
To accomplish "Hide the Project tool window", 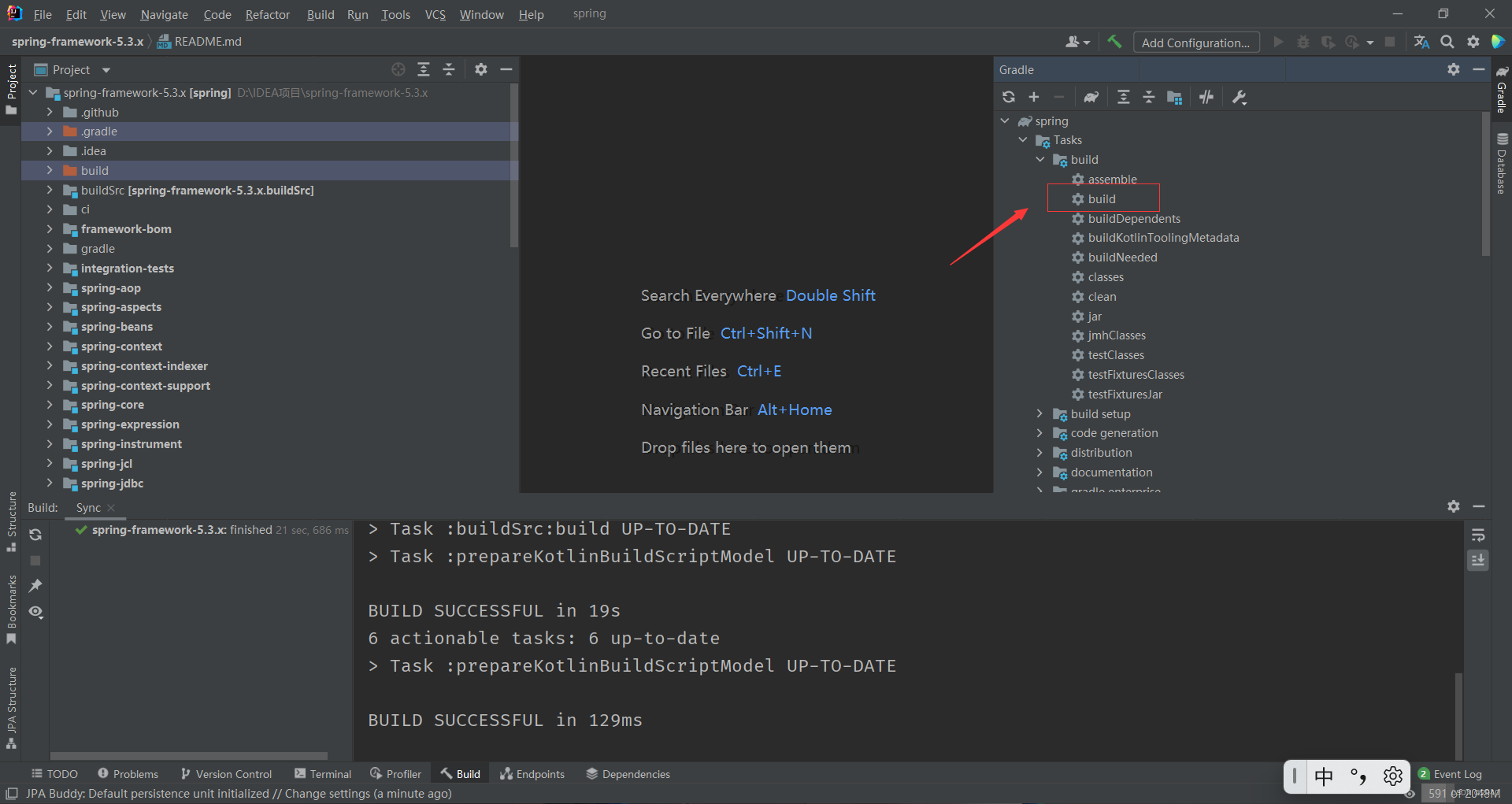I will (x=506, y=69).
